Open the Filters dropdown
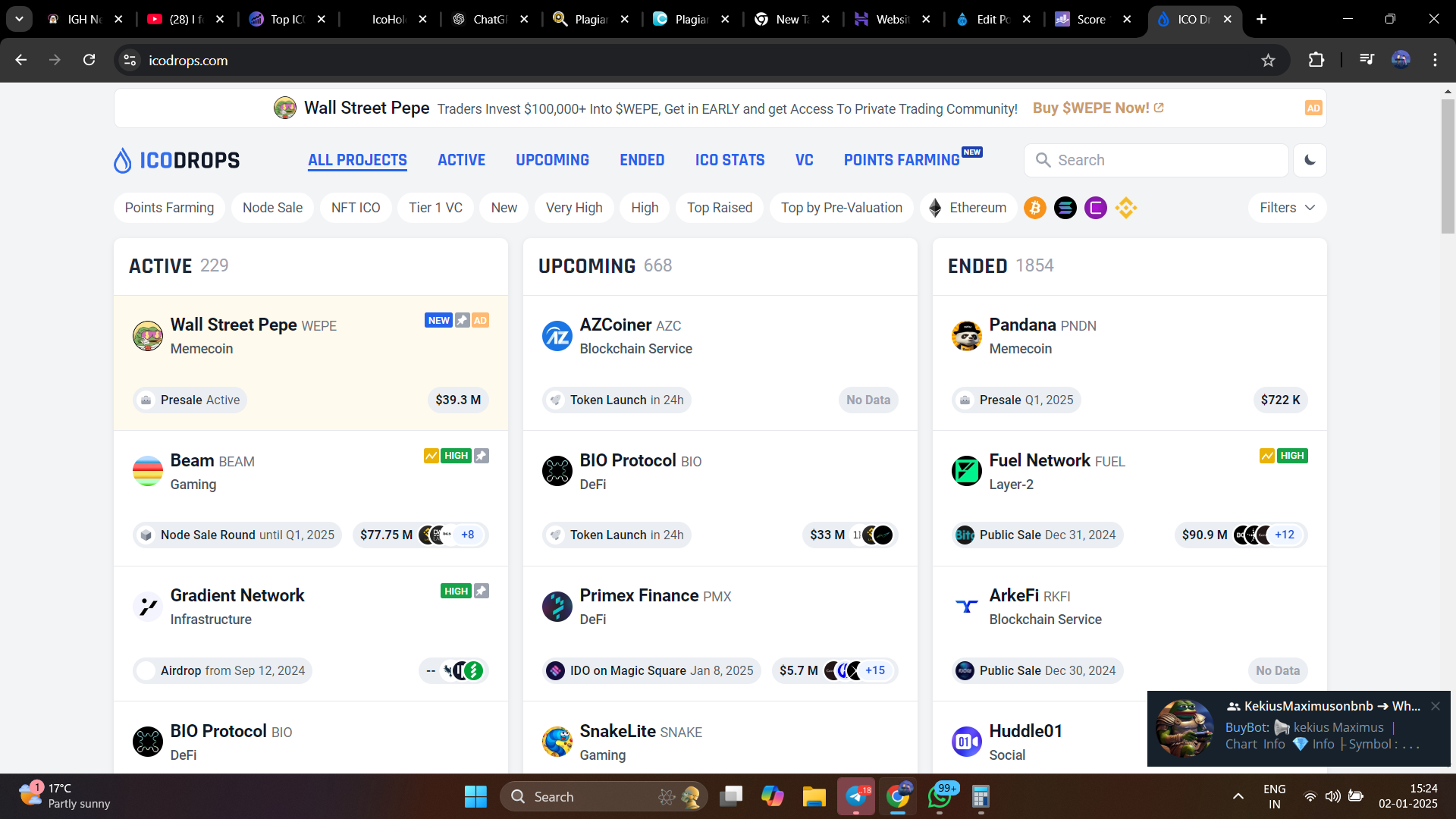The width and height of the screenshot is (1456, 819). [x=1286, y=207]
